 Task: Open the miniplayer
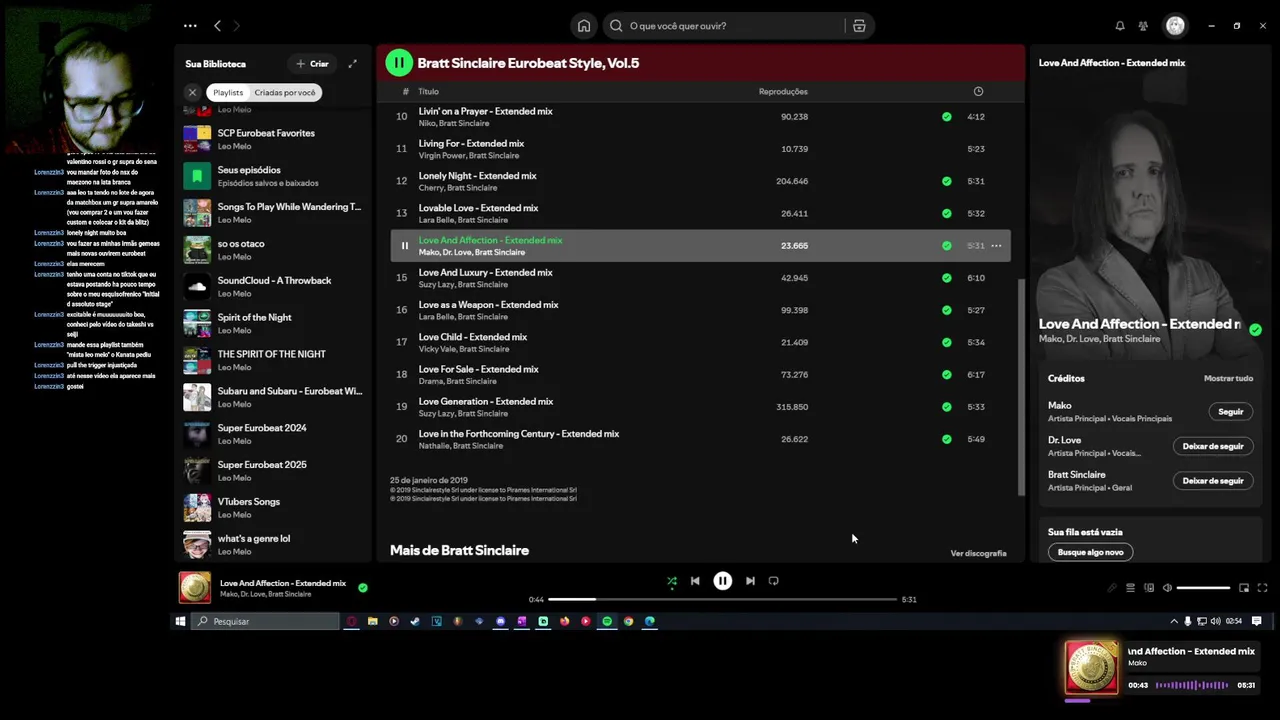(x=1244, y=588)
